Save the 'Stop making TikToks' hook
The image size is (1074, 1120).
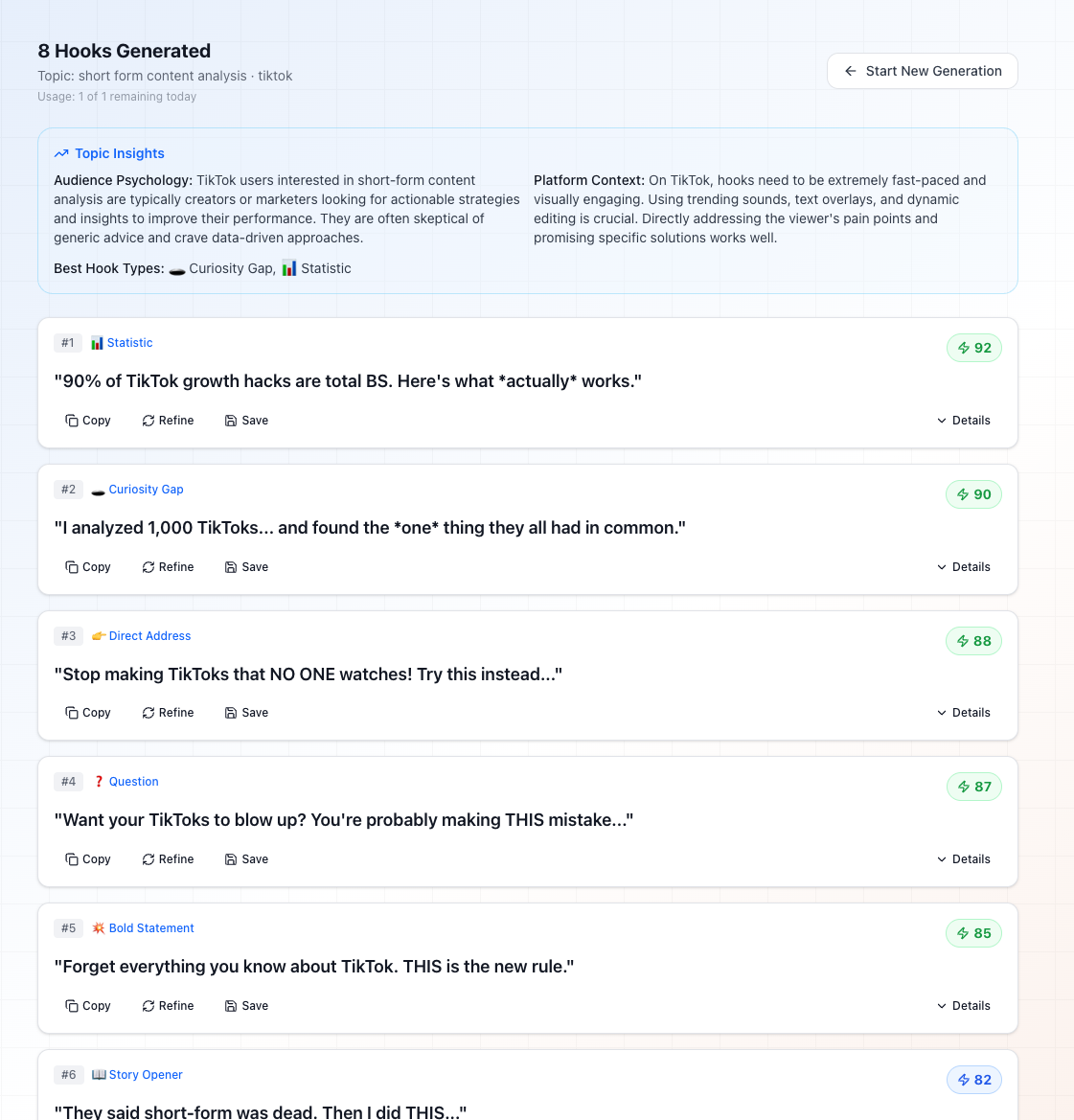point(246,713)
